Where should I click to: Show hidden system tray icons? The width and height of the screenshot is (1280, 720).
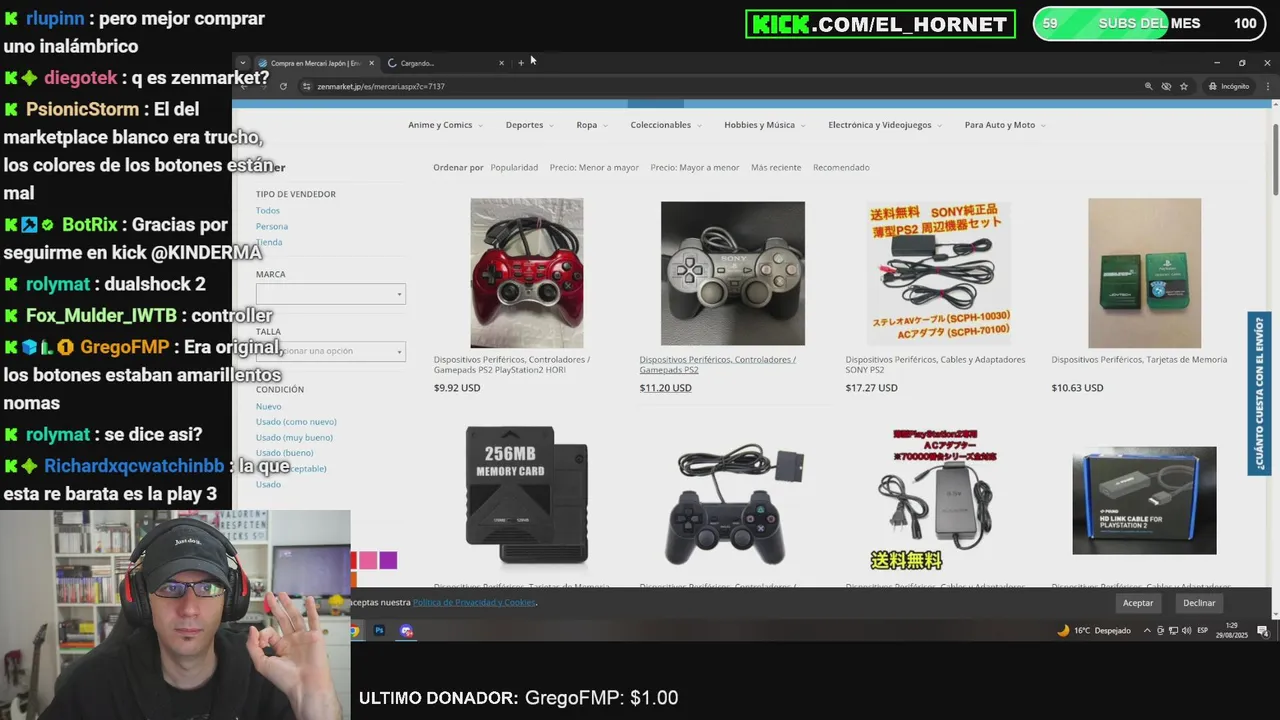click(x=1147, y=631)
